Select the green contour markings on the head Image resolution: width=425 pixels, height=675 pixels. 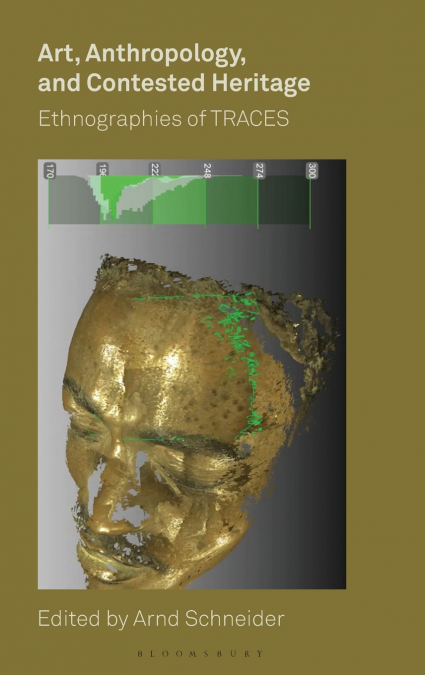click(239, 362)
